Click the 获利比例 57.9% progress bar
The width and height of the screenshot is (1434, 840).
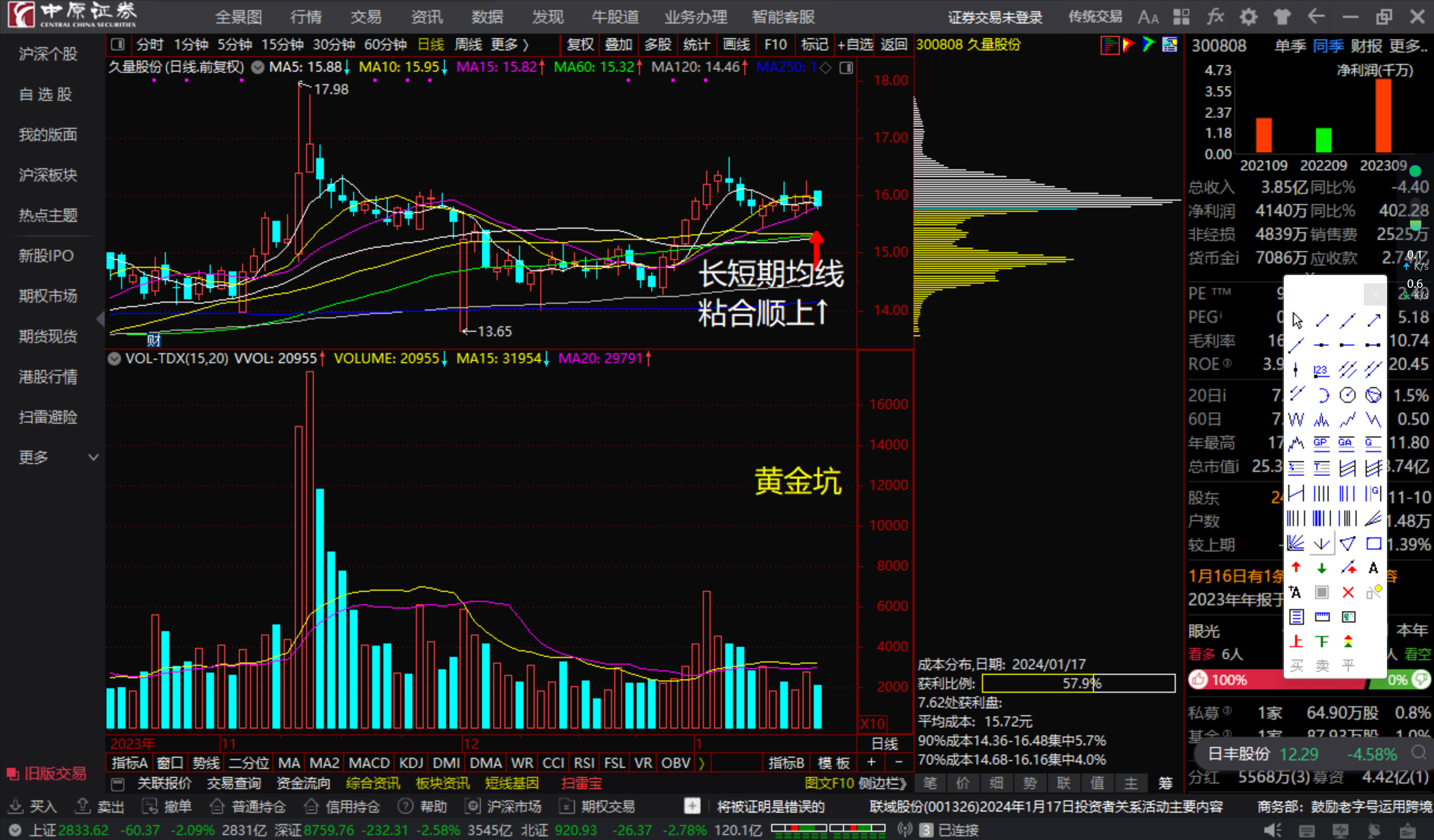(x=1078, y=683)
